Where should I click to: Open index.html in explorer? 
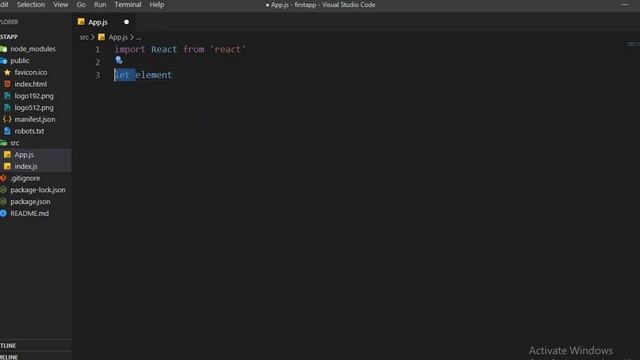(31, 84)
